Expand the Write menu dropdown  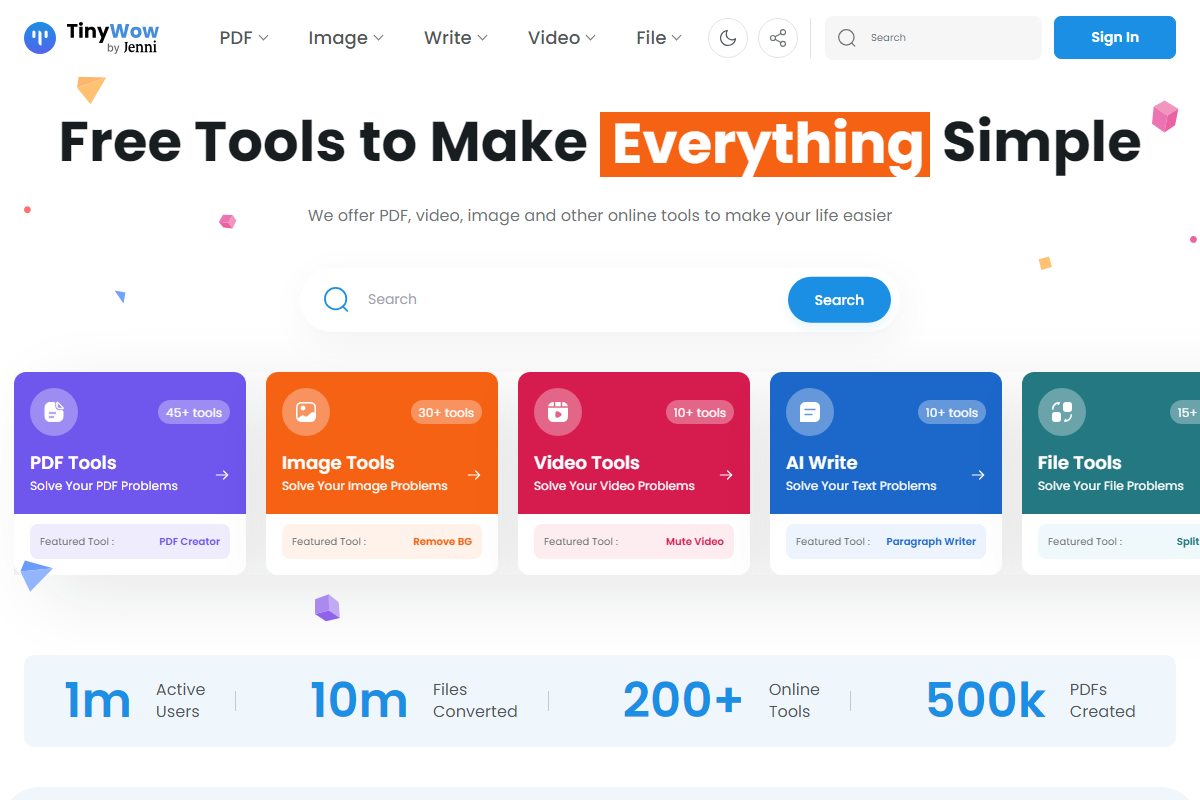(456, 38)
